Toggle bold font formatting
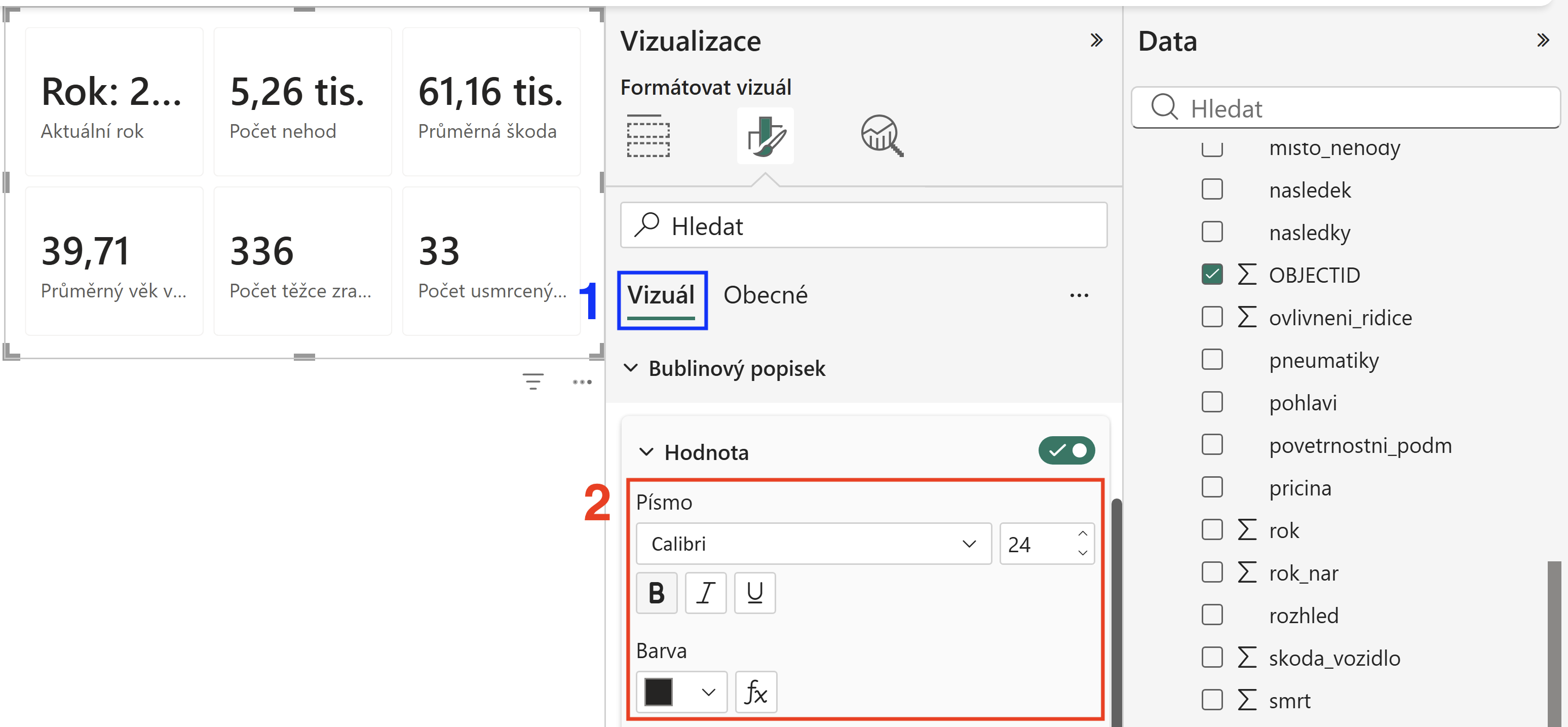1568x727 pixels. [x=657, y=592]
